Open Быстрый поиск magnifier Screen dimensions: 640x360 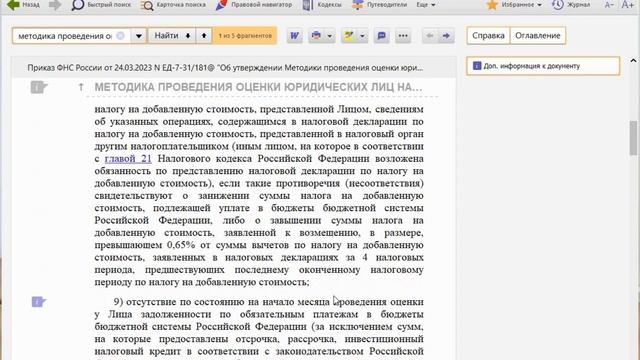(x=101, y=5)
